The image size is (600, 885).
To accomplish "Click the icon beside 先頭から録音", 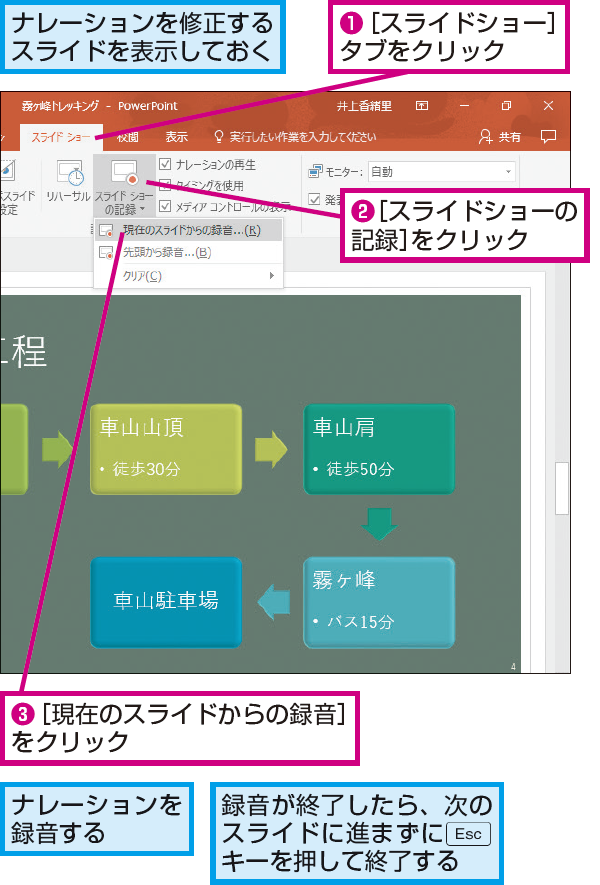I will (x=106, y=253).
